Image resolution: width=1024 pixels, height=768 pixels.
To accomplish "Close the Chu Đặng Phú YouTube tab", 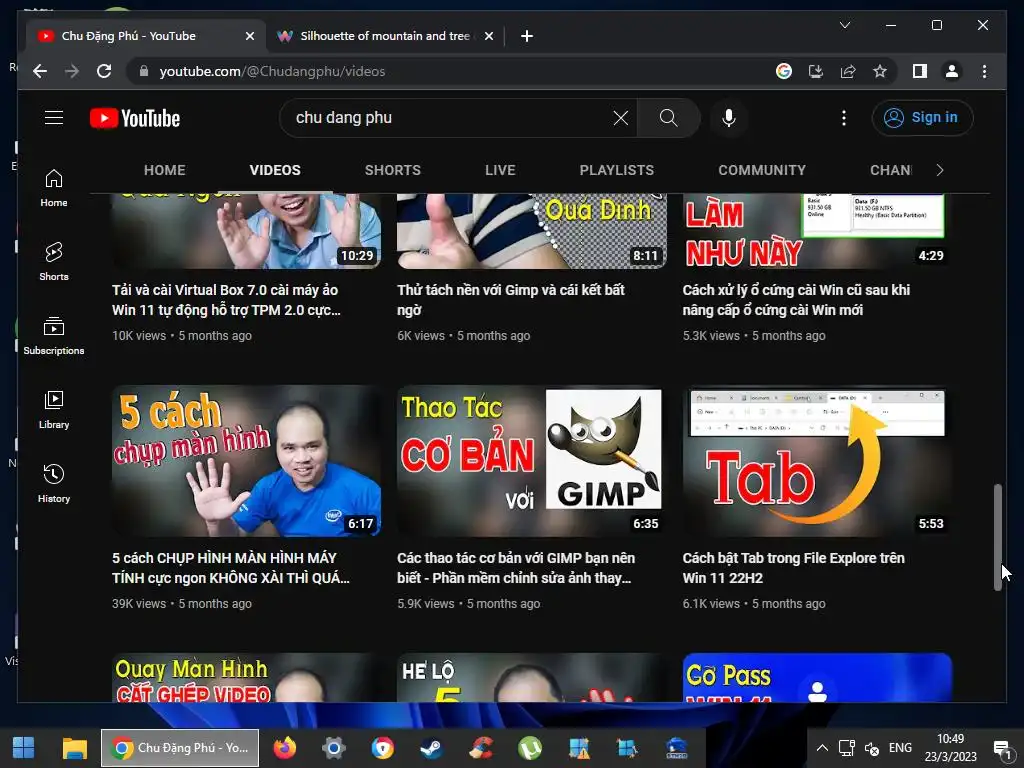I will click(249, 36).
